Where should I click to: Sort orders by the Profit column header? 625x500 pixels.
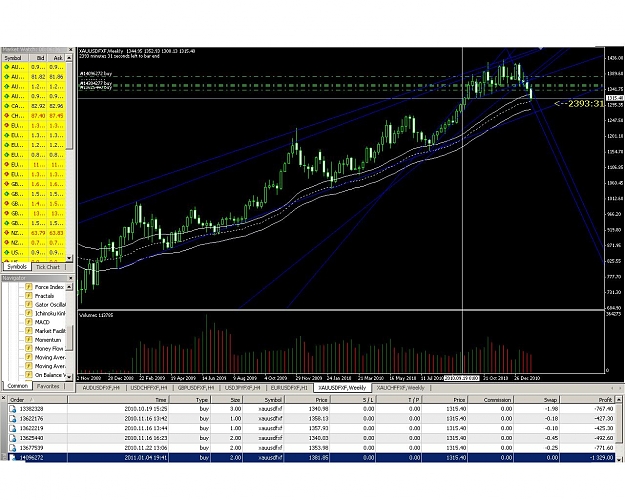click(588, 400)
